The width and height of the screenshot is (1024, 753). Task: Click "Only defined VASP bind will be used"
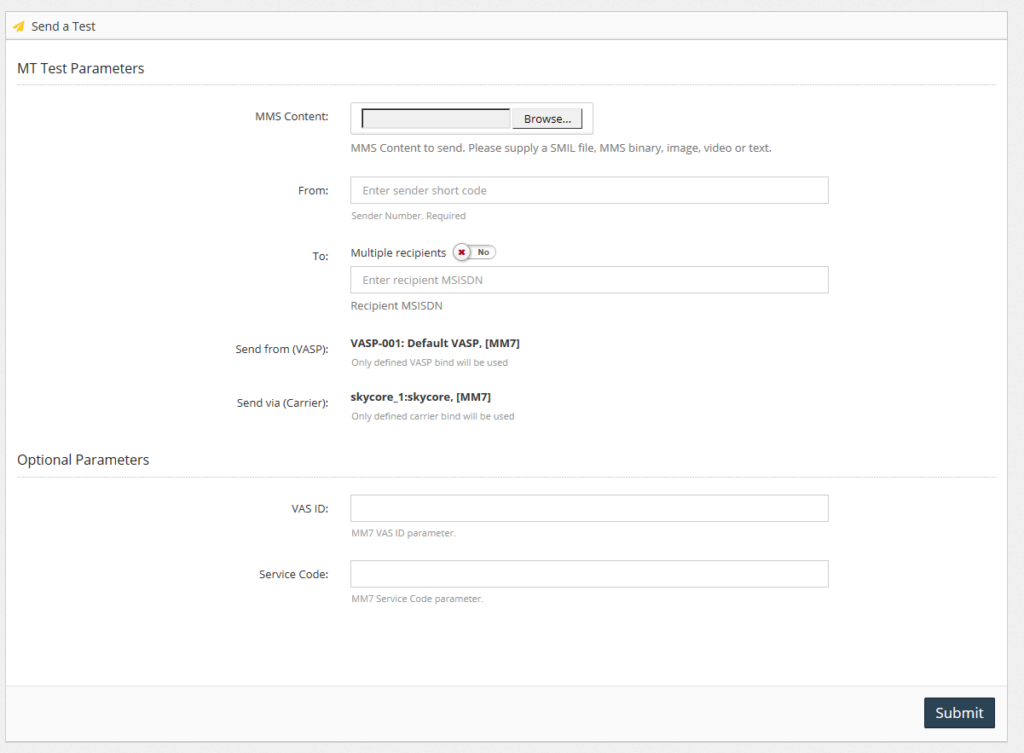click(x=429, y=362)
